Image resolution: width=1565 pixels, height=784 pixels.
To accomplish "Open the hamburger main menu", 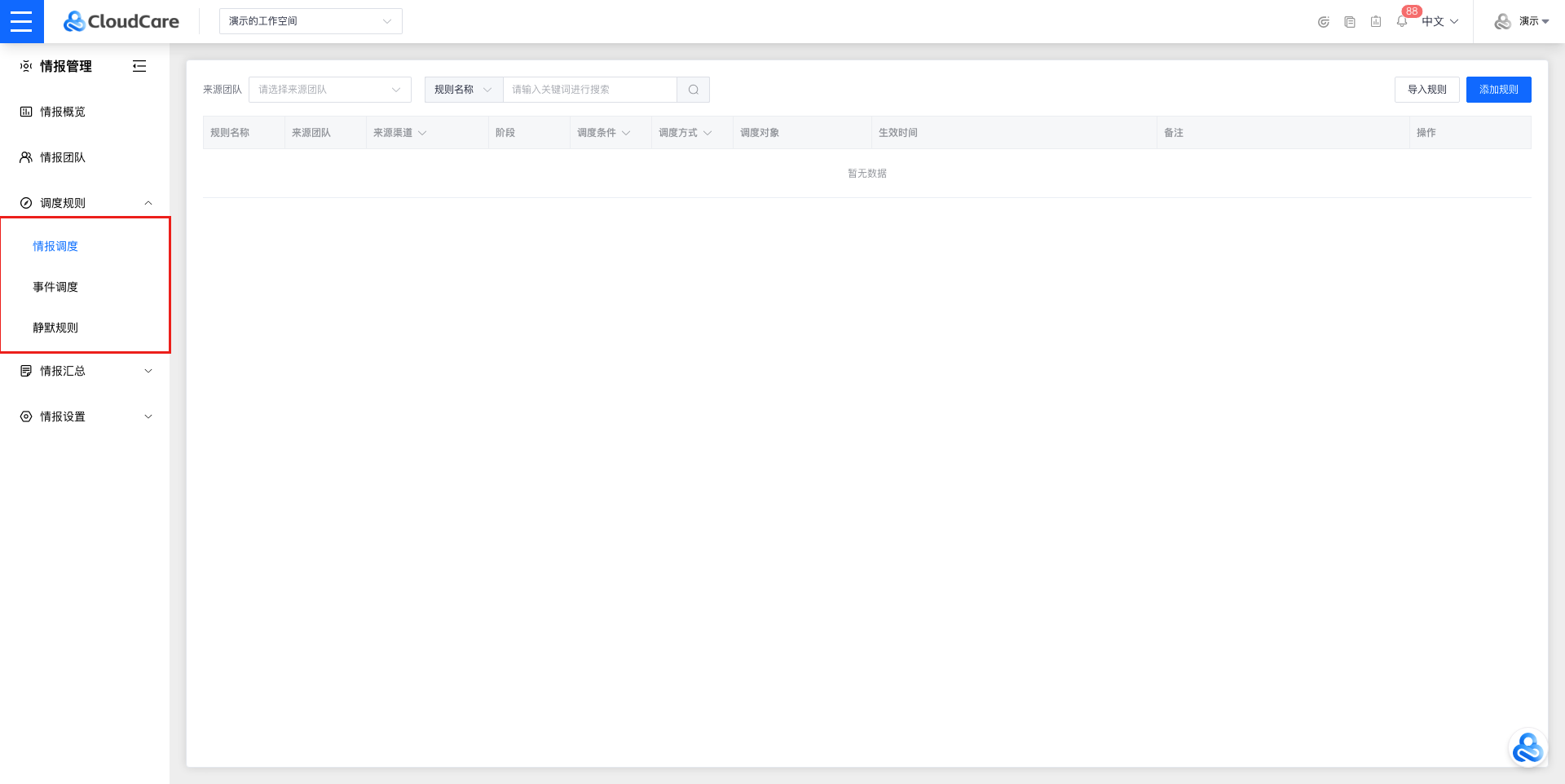I will (x=21, y=21).
